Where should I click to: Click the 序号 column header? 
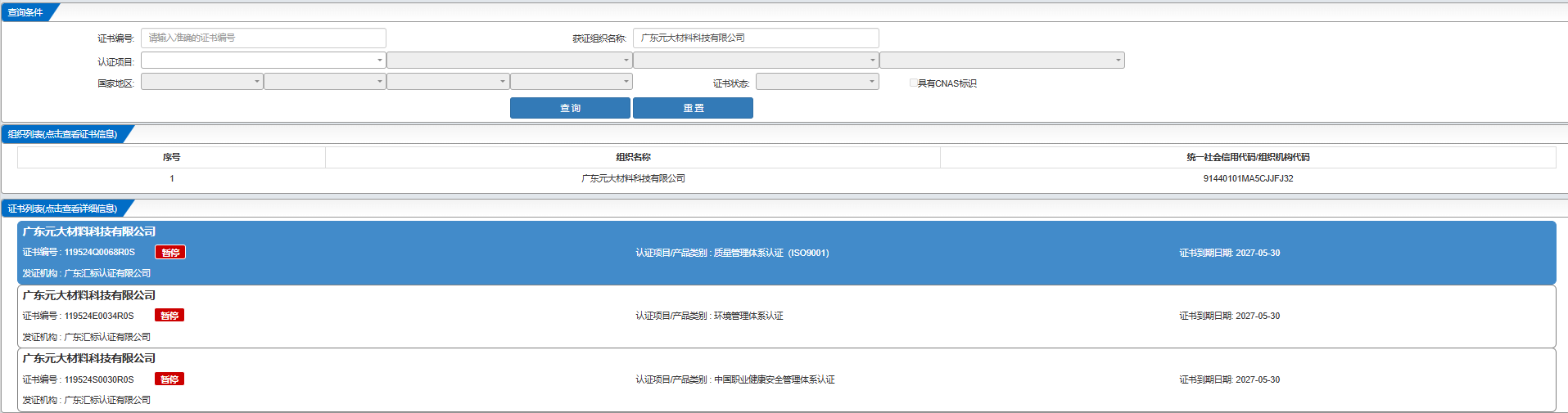pos(171,157)
